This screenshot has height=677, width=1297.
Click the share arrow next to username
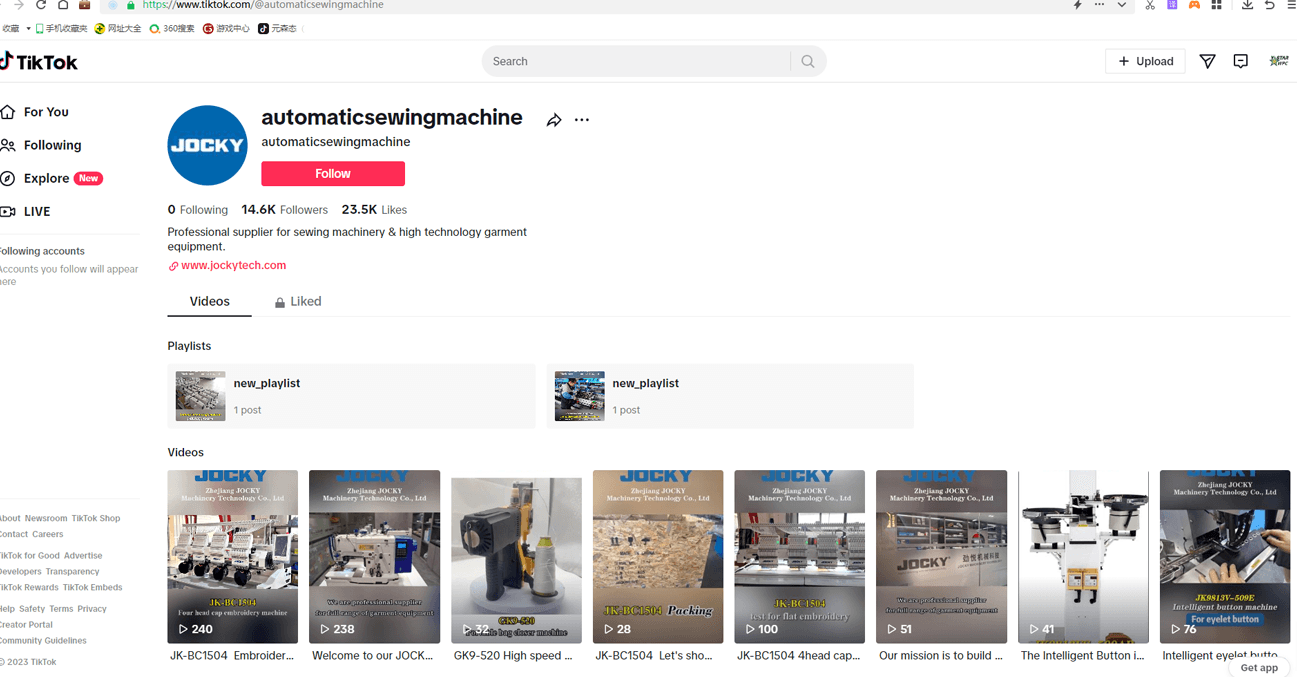(x=554, y=120)
